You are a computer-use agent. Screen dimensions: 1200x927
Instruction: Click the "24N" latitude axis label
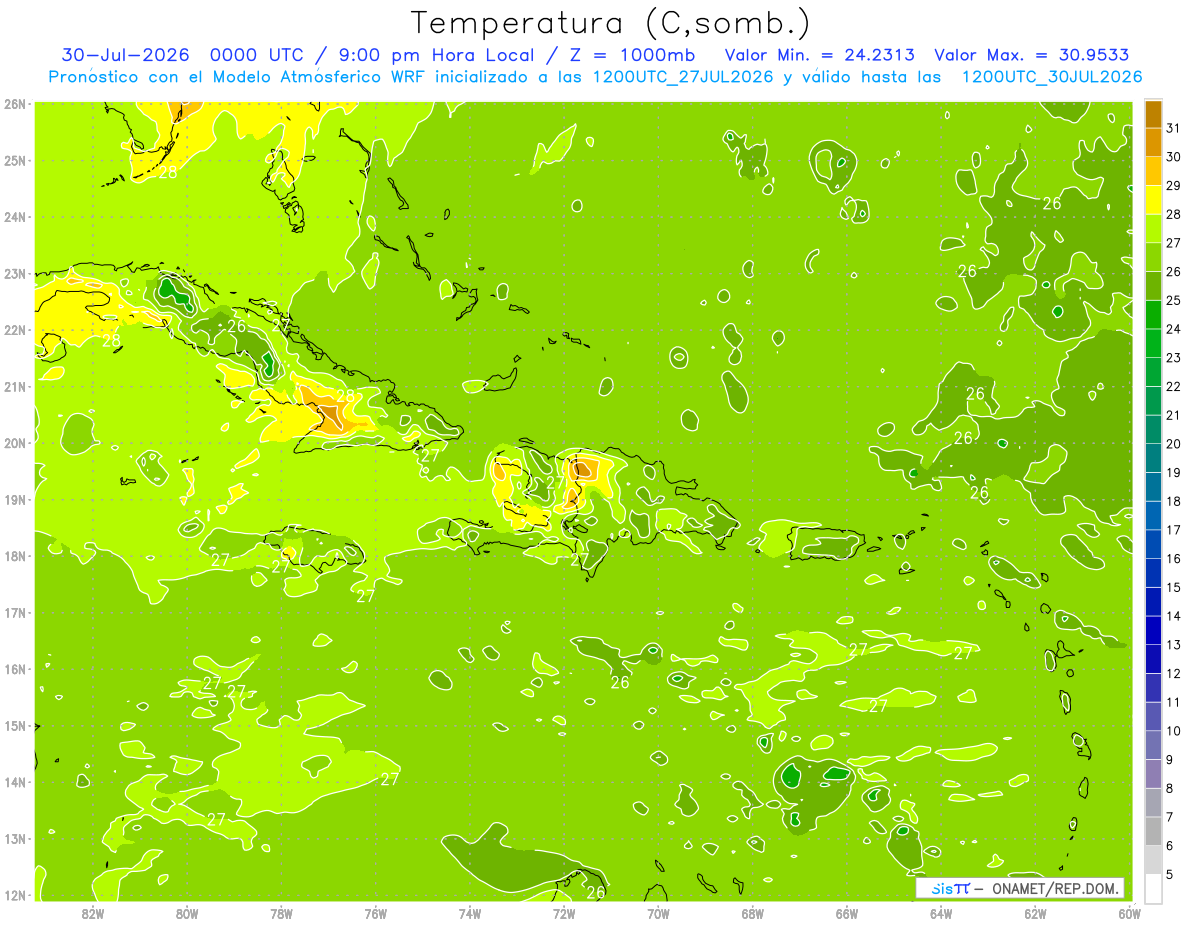tap(15, 217)
